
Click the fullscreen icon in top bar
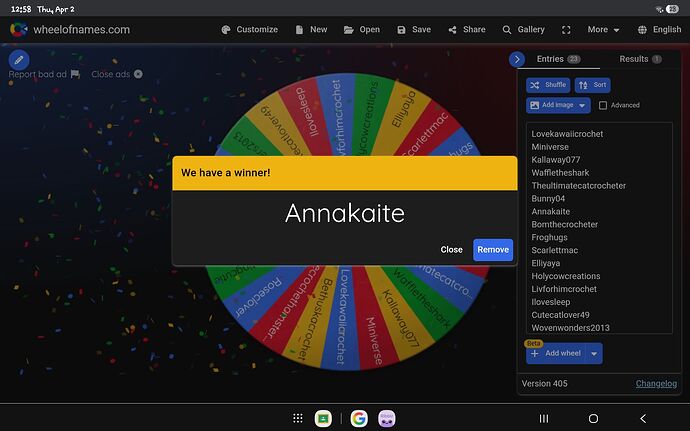[568, 30]
